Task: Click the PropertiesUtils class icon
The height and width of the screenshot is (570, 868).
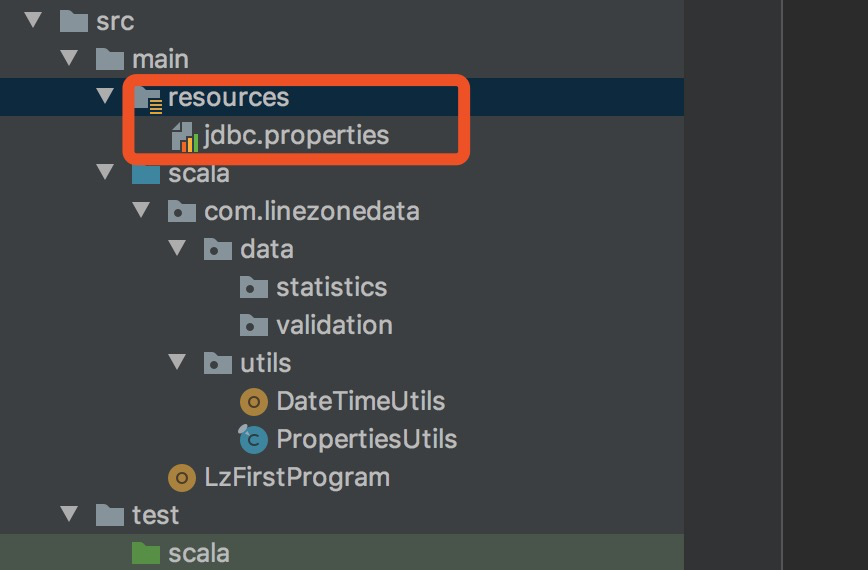Action: point(254,438)
